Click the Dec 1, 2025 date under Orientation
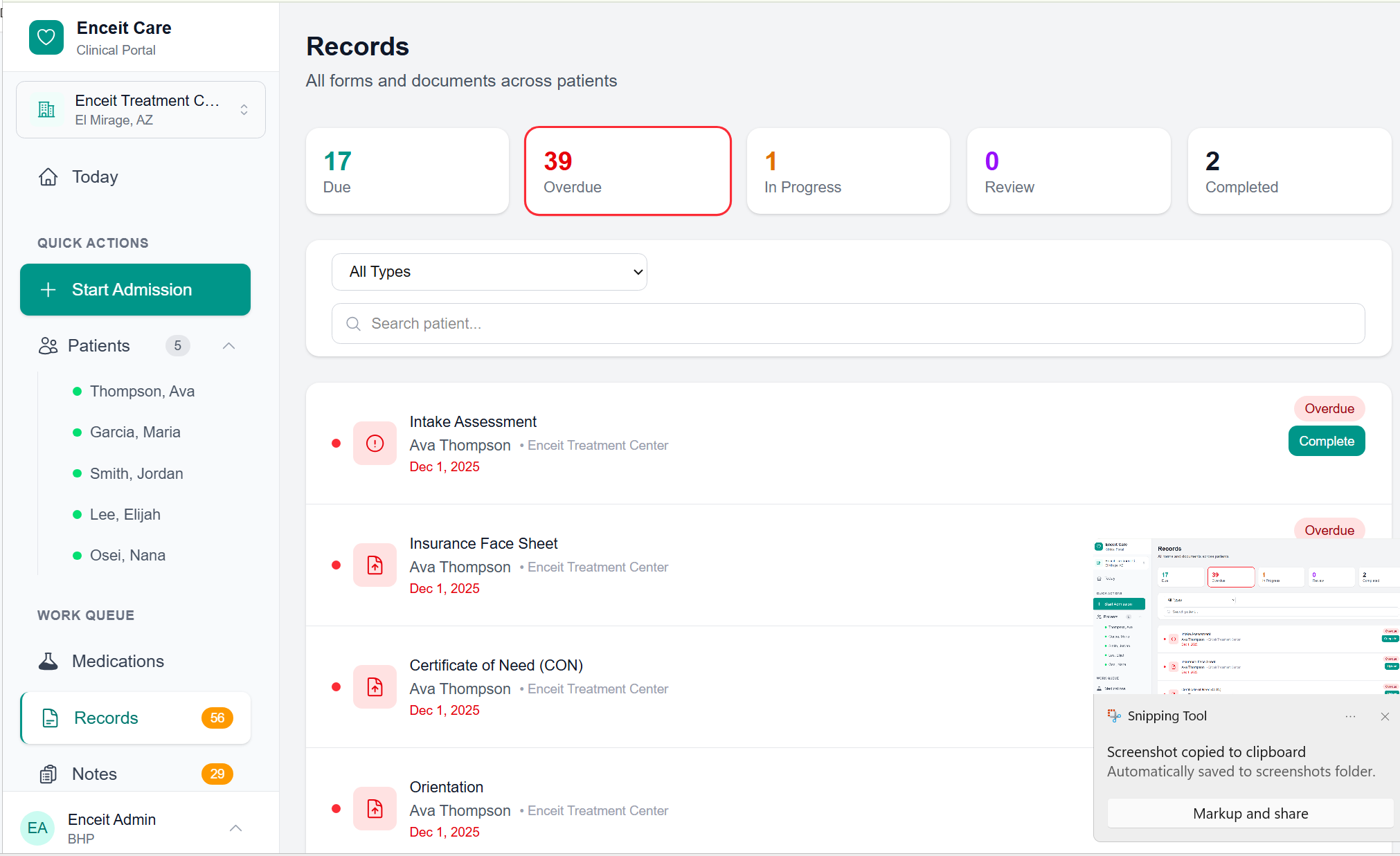1400x856 pixels. [x=445, y=832]
